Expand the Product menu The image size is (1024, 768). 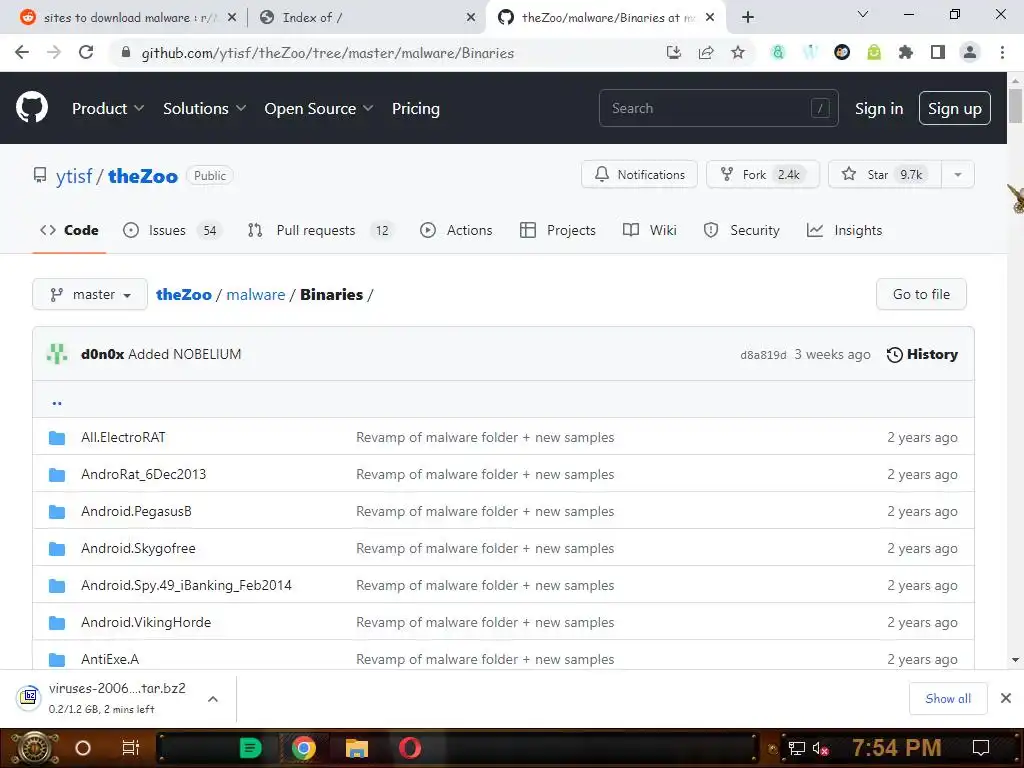(108, 108)
